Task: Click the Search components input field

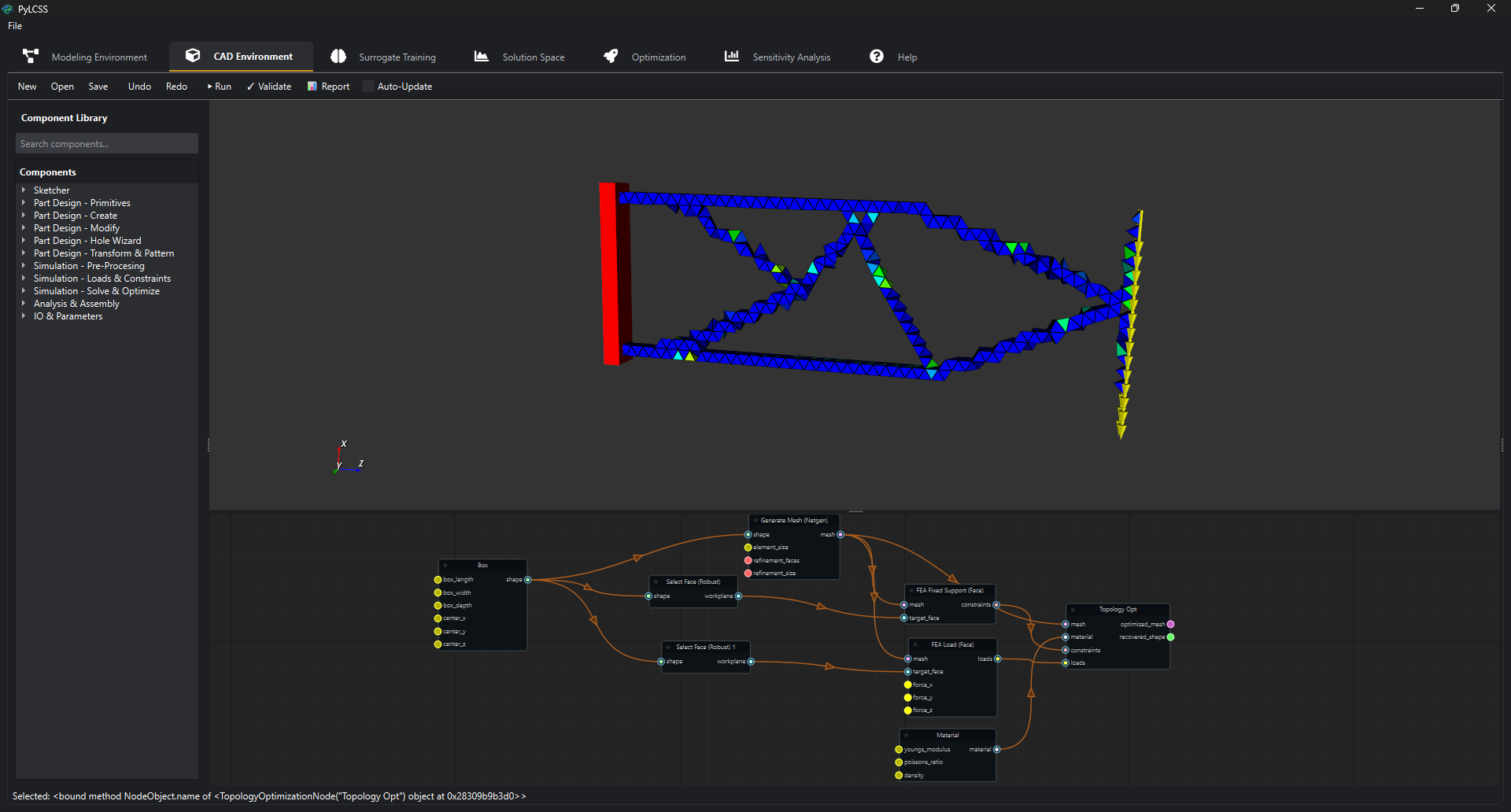Action: pyautogui.click(x=107, y=144)
